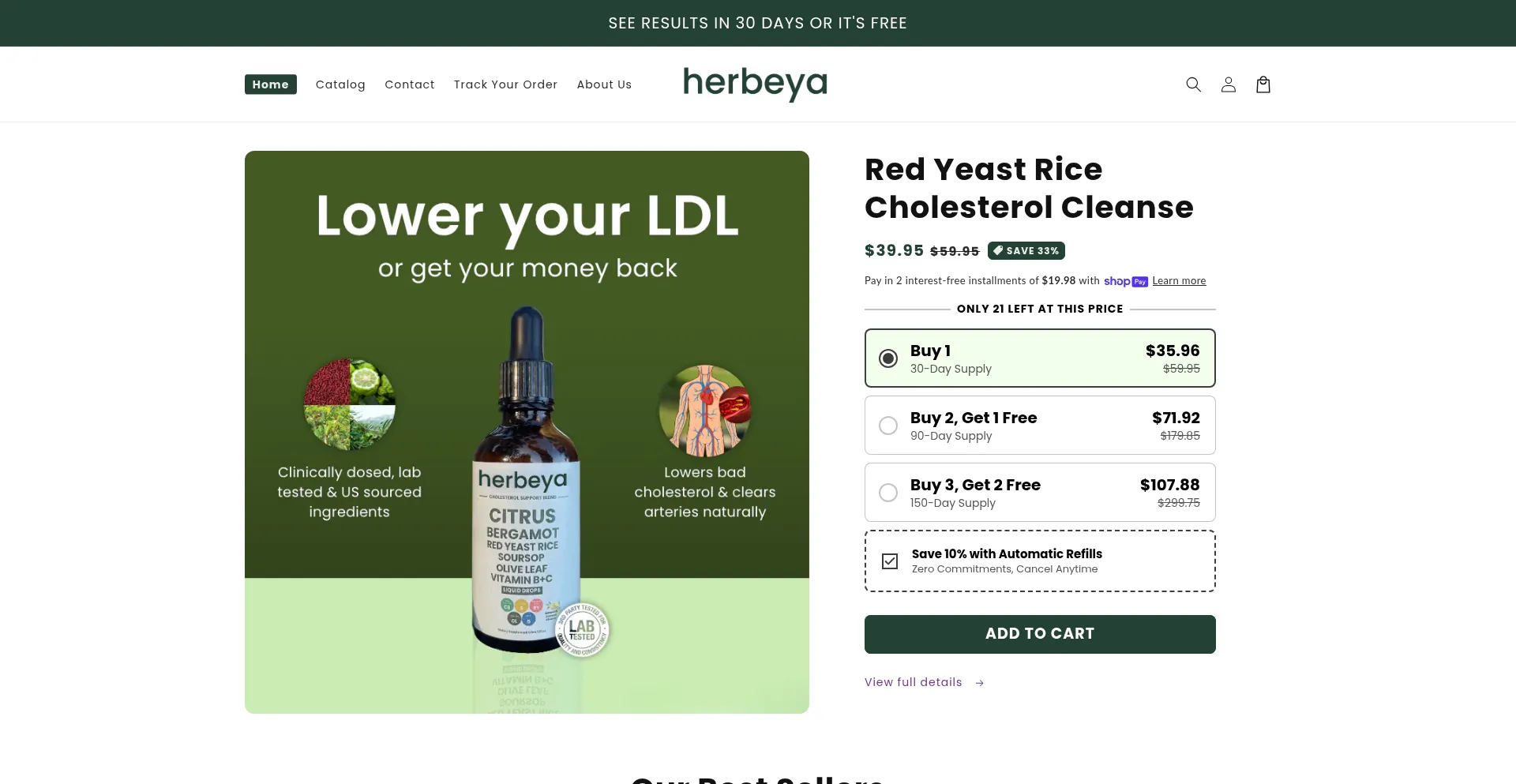Open Track Your Order page
Viewport: 1516px width, 784px height.
(505, 84)
